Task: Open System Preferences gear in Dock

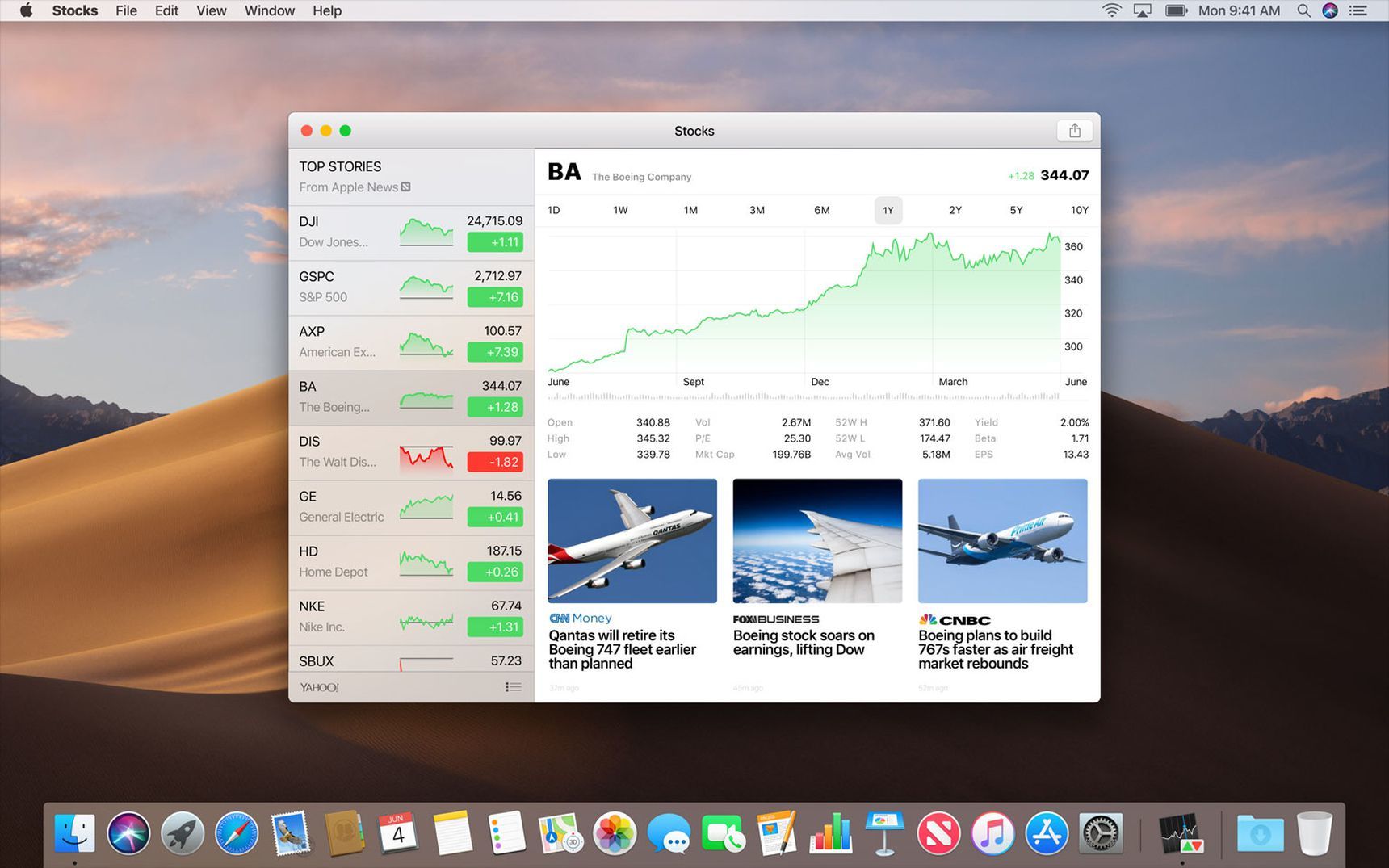Action: (x=1101, y=833)
